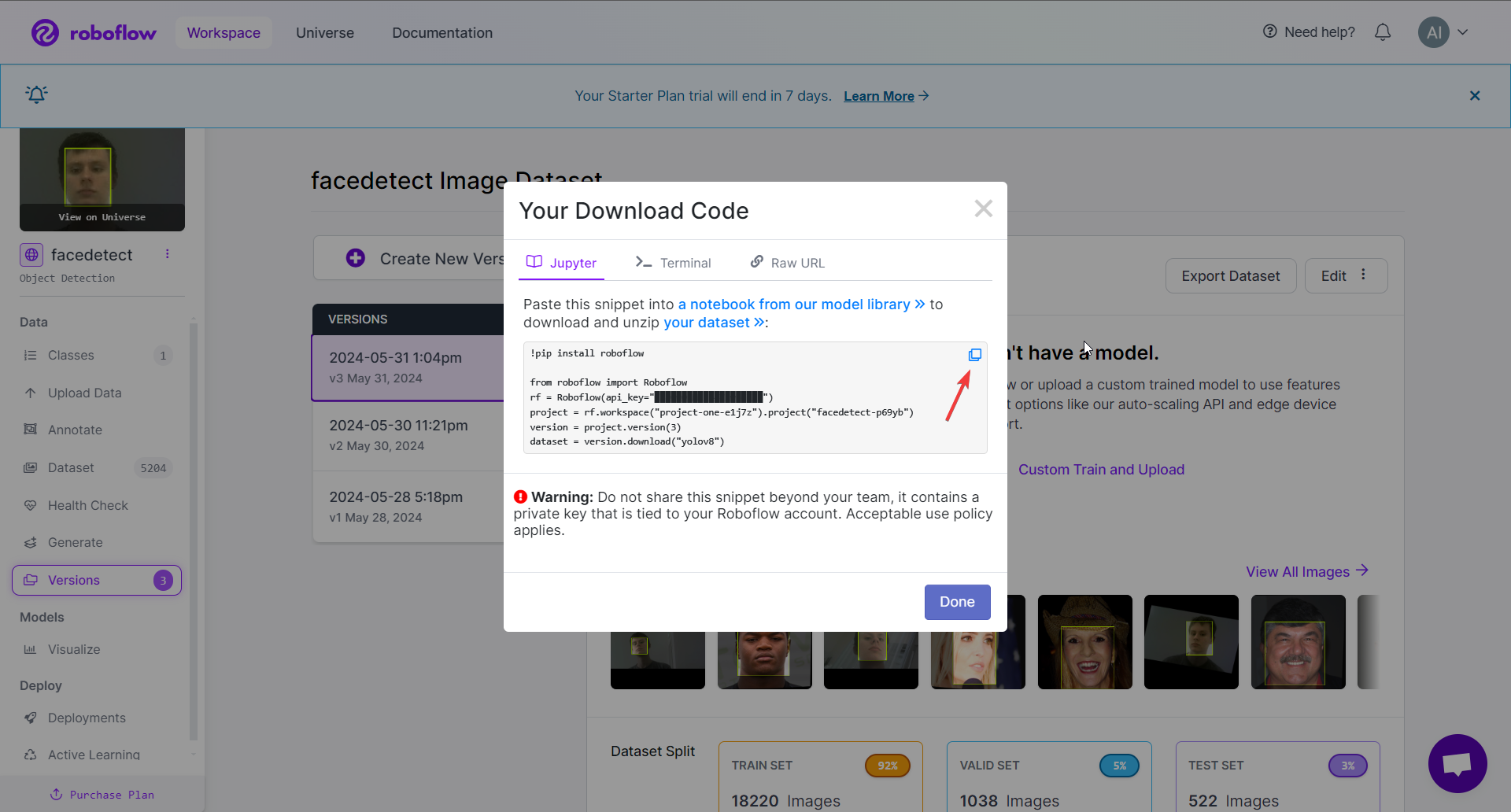Dismiss the trial banner with X
The height and width of the screenshot is (812, 1511).
coord(1475,95)
